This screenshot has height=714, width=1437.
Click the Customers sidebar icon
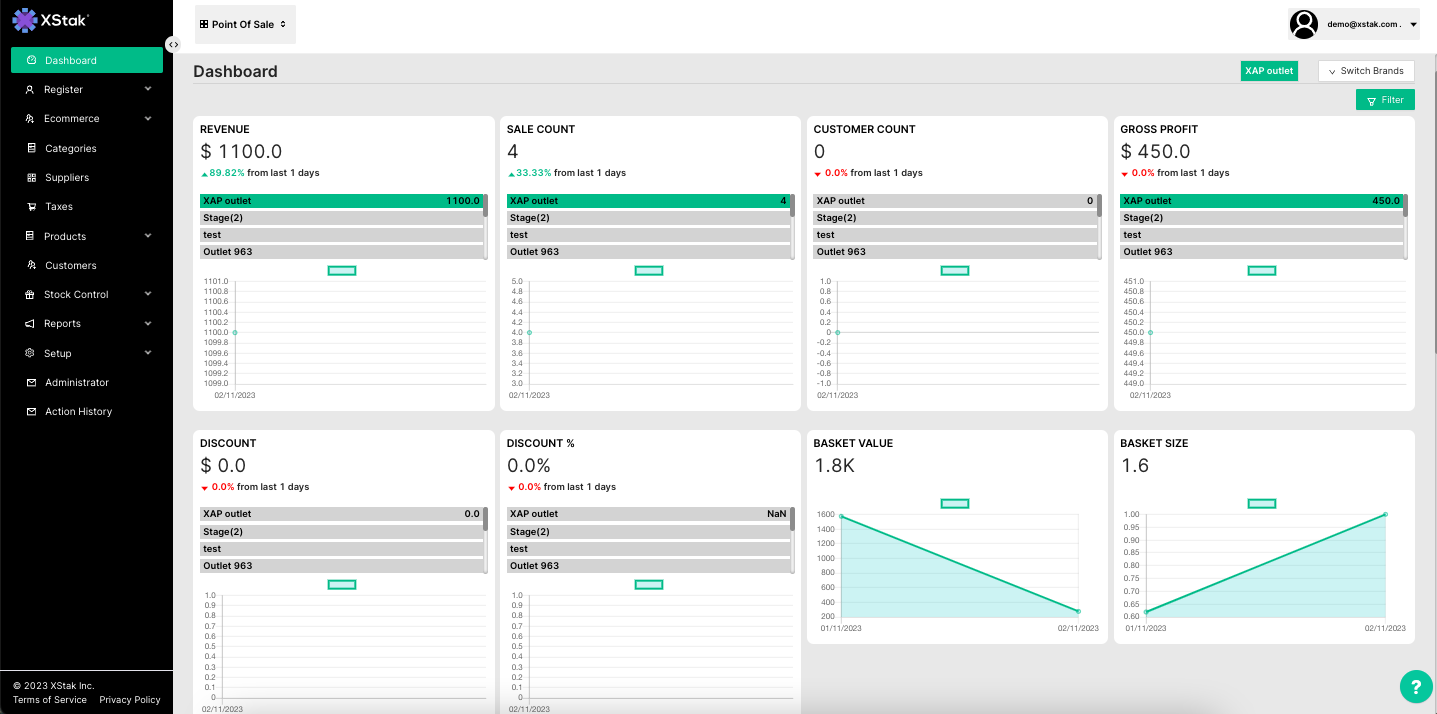tap(31, 265)
